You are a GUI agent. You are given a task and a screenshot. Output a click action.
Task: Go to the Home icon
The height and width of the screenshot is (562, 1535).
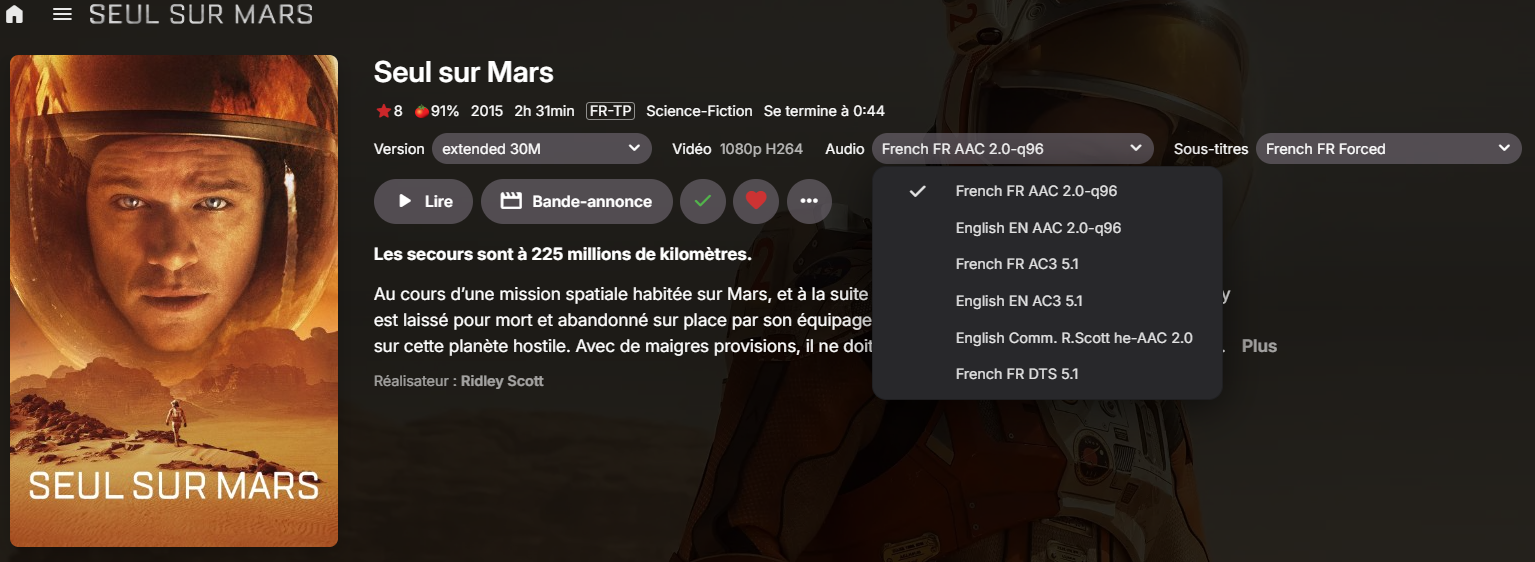click(x=15, y=15)
